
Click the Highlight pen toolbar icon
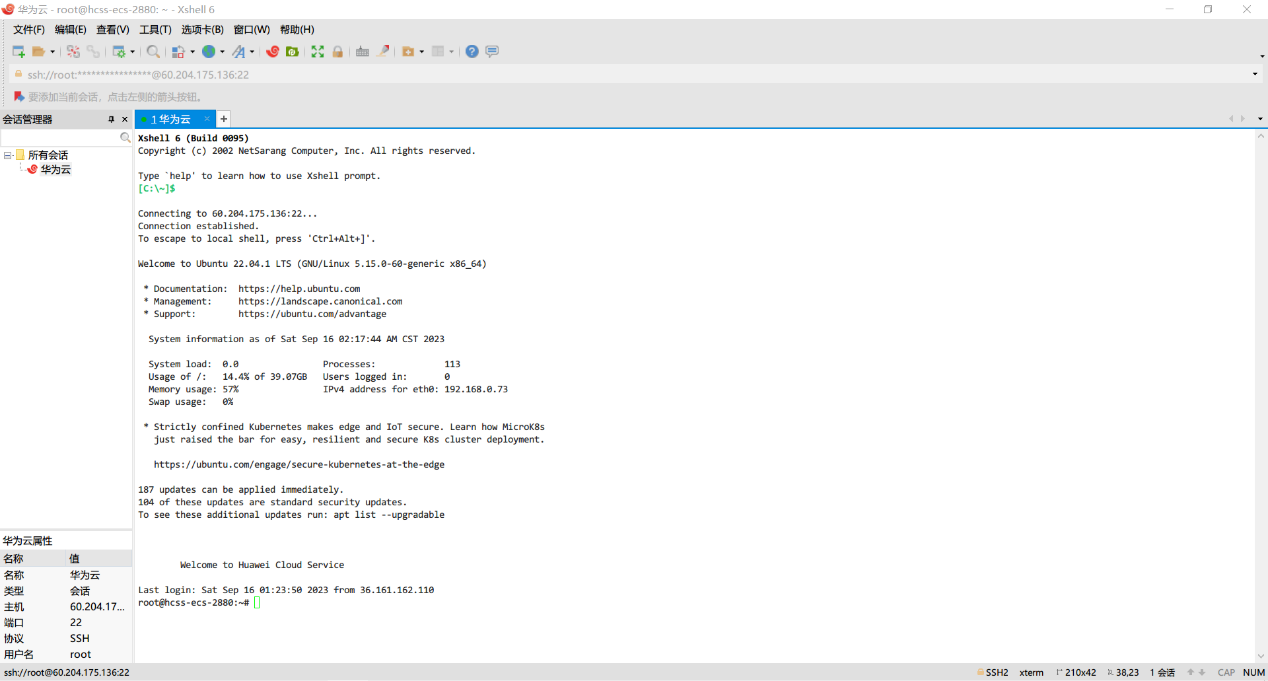click(383, 51)
